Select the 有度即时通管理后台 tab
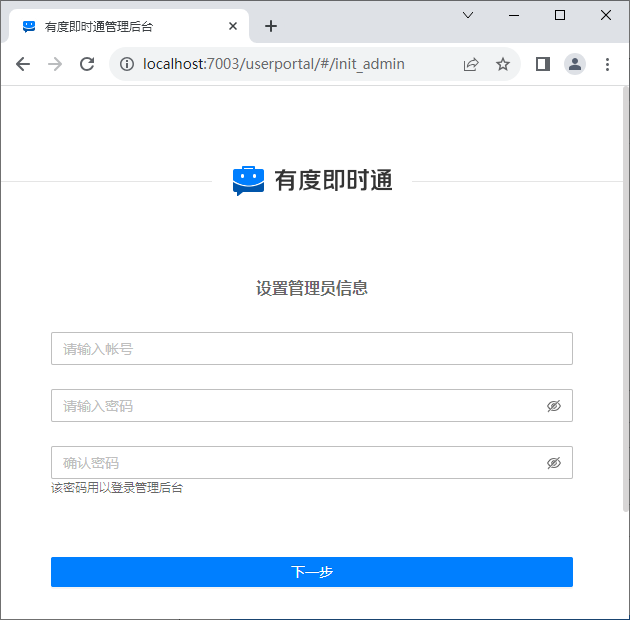 (120, 27)
